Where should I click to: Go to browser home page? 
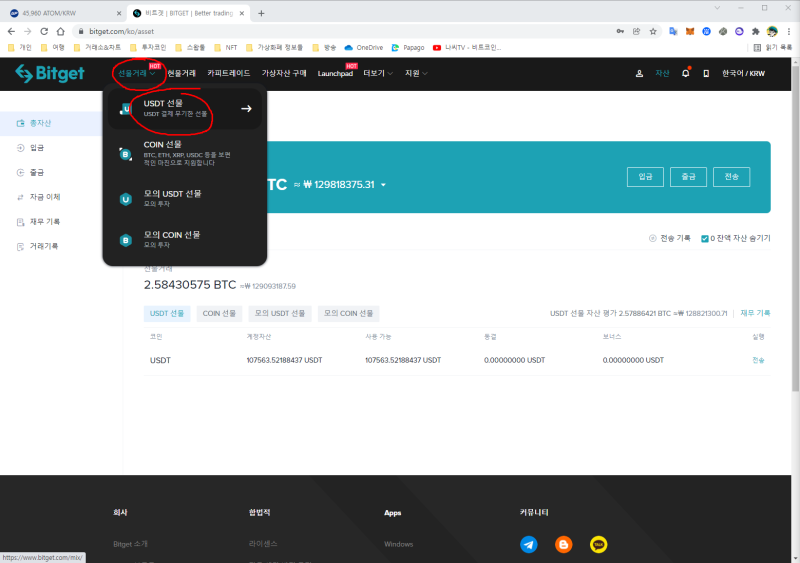pos(61,32)
